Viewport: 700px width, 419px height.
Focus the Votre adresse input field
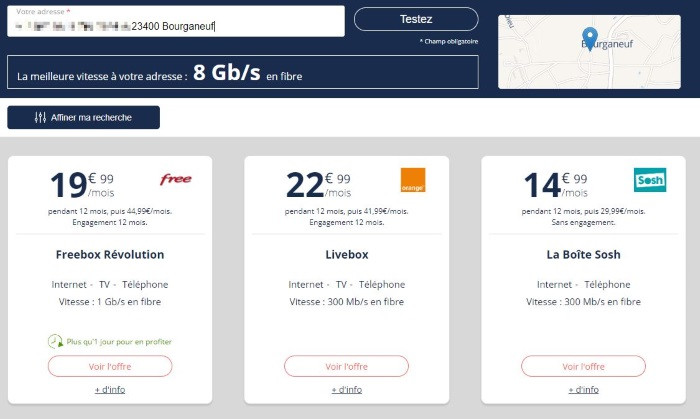point(176,21)
